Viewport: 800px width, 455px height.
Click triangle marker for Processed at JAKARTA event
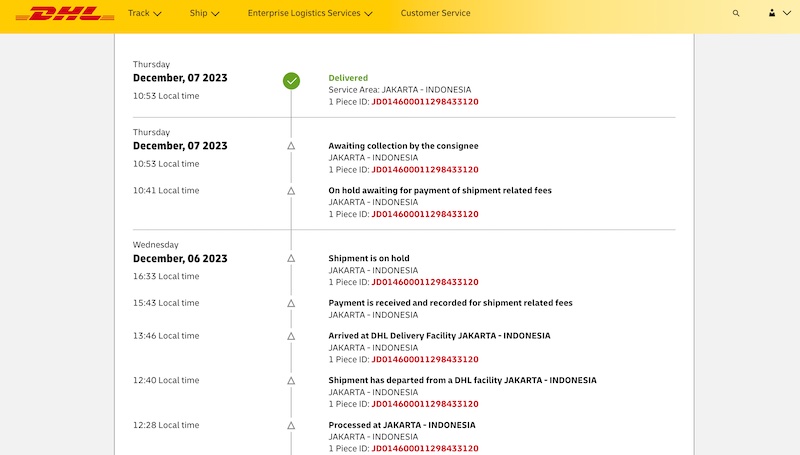[x=291, y=425]
